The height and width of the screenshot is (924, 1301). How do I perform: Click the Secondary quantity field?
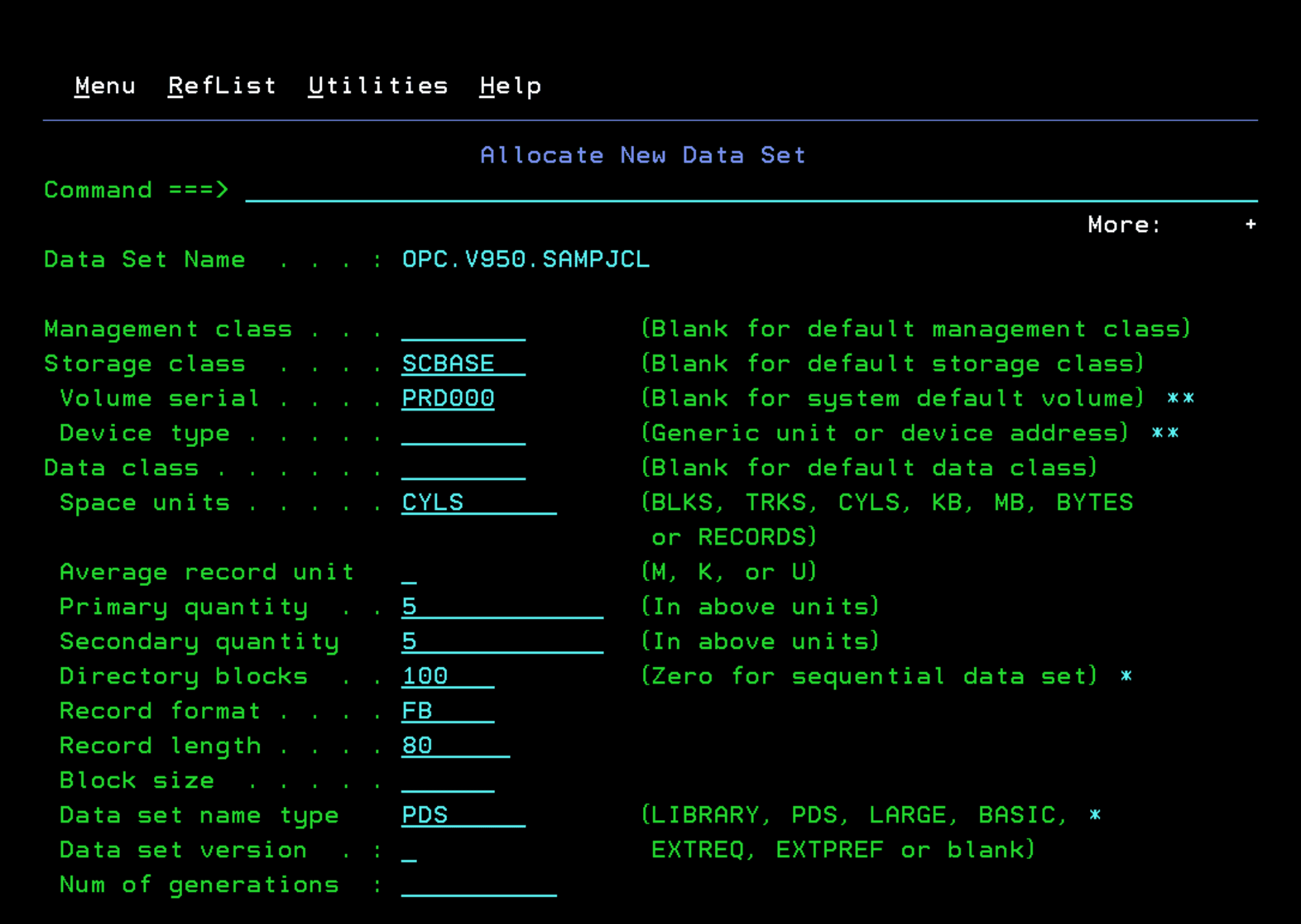tap(479, 641)
